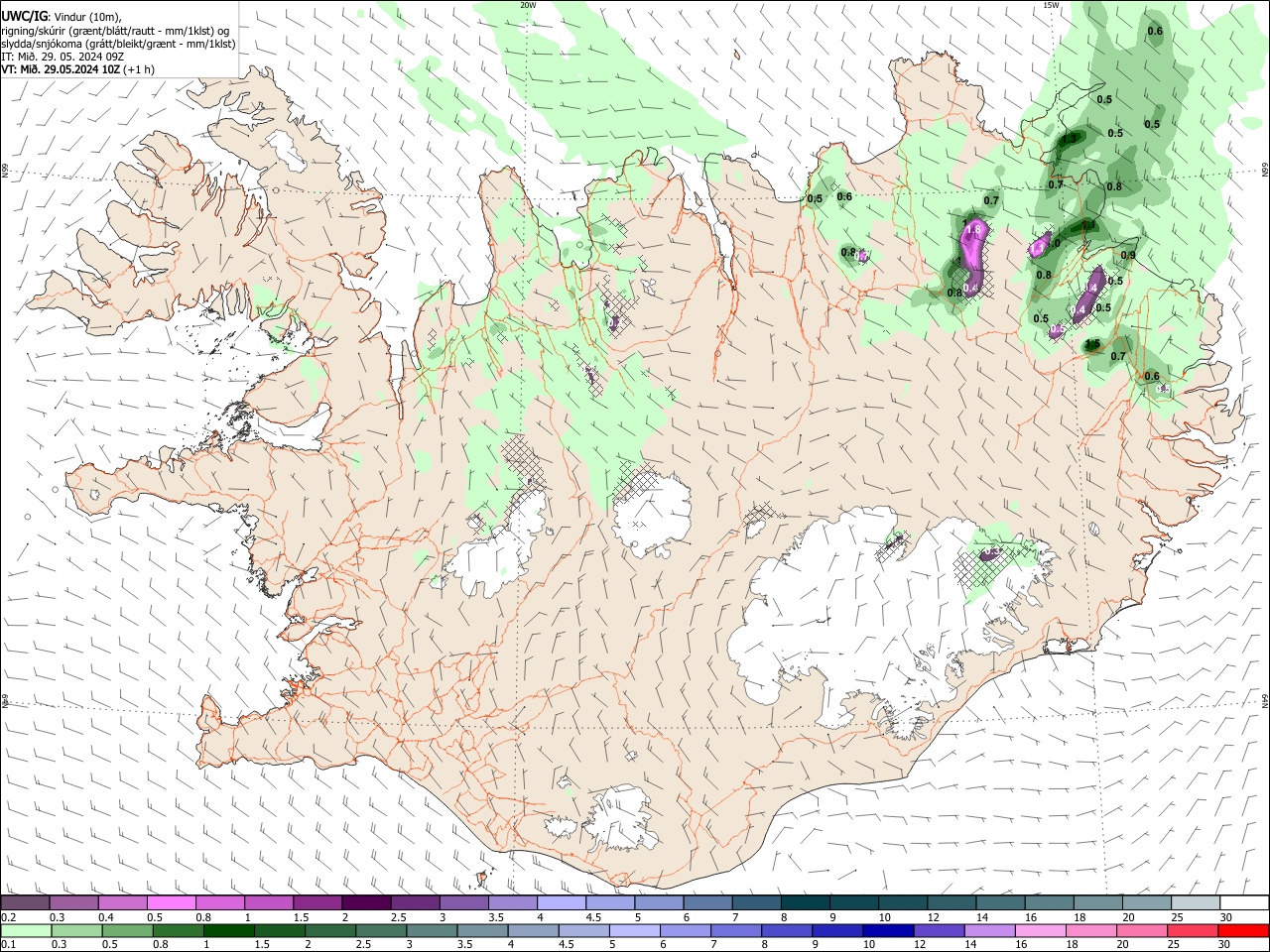Screen dimensions: 1270x952
Task: Click the 0.1 label in the lower legend
Action: pyautogui.click(x=9, y=945)
